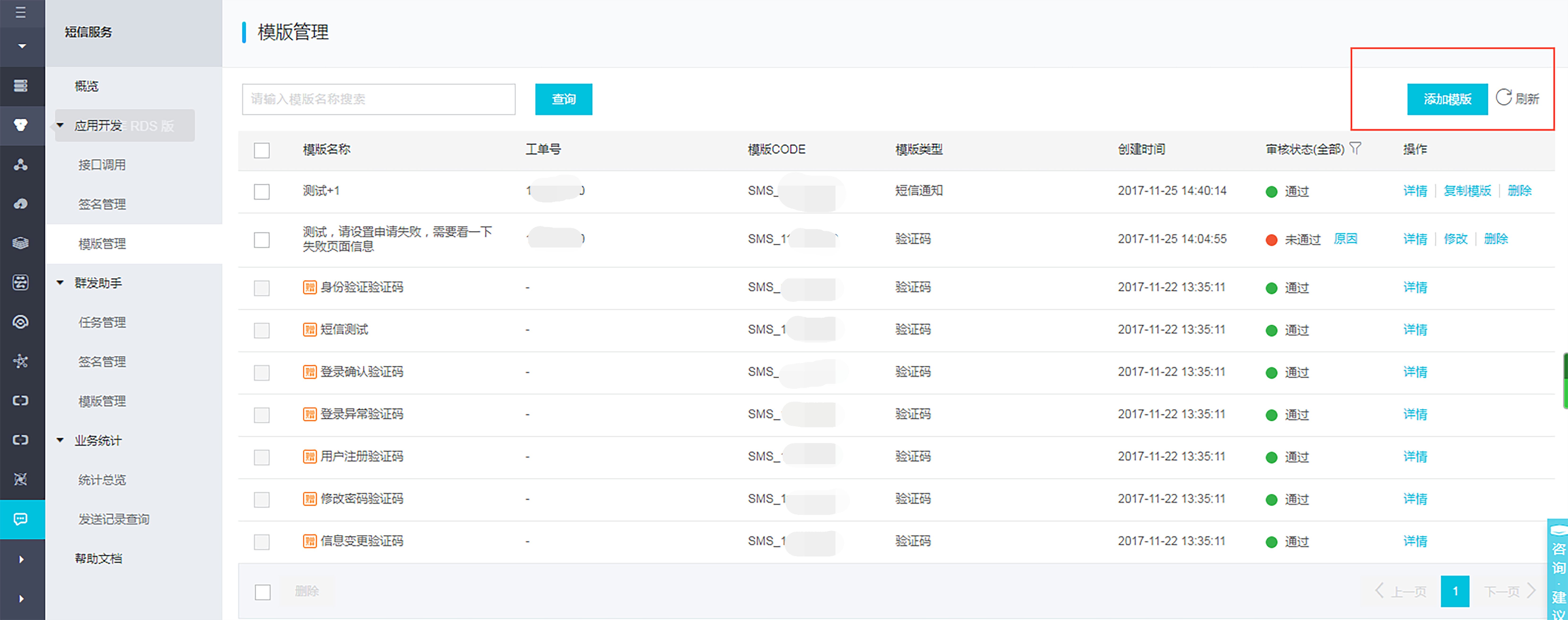
Task: Tick the select-all checkbox in the table header
Action: pos(262,150)
